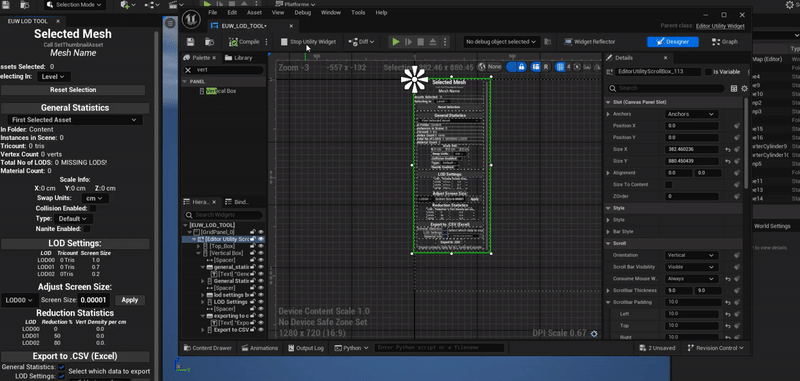Open the Help menu
This screenshot has height=381, width=800.
point(381,13)
